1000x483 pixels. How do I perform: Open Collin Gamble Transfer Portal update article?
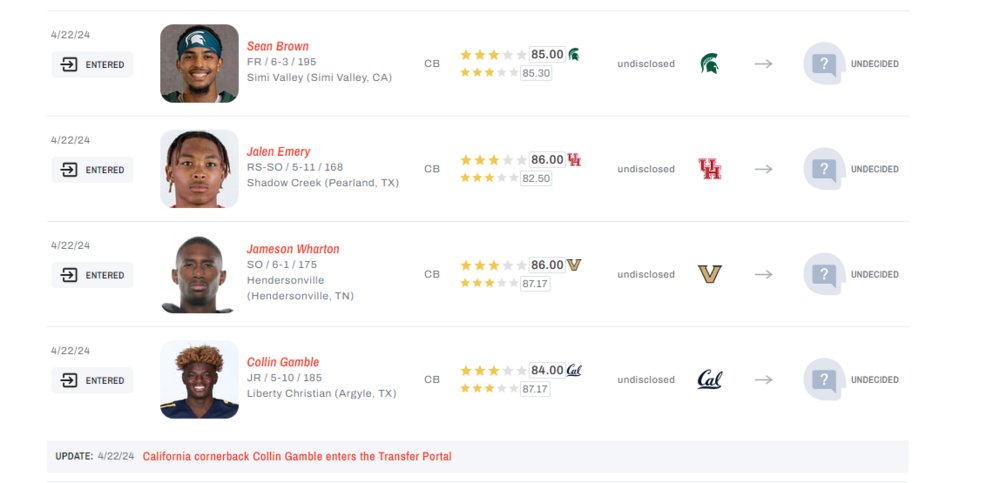pos(297,457)
